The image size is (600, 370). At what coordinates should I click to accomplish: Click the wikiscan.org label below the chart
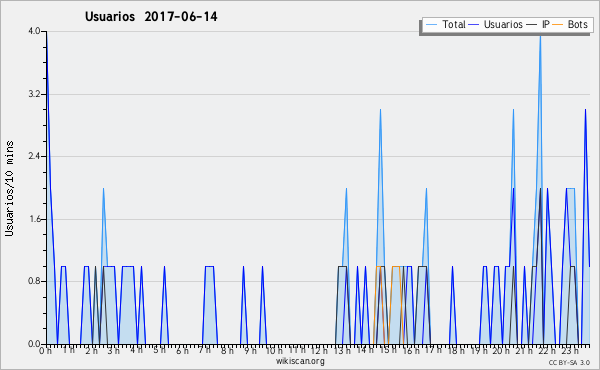[300, 361]
